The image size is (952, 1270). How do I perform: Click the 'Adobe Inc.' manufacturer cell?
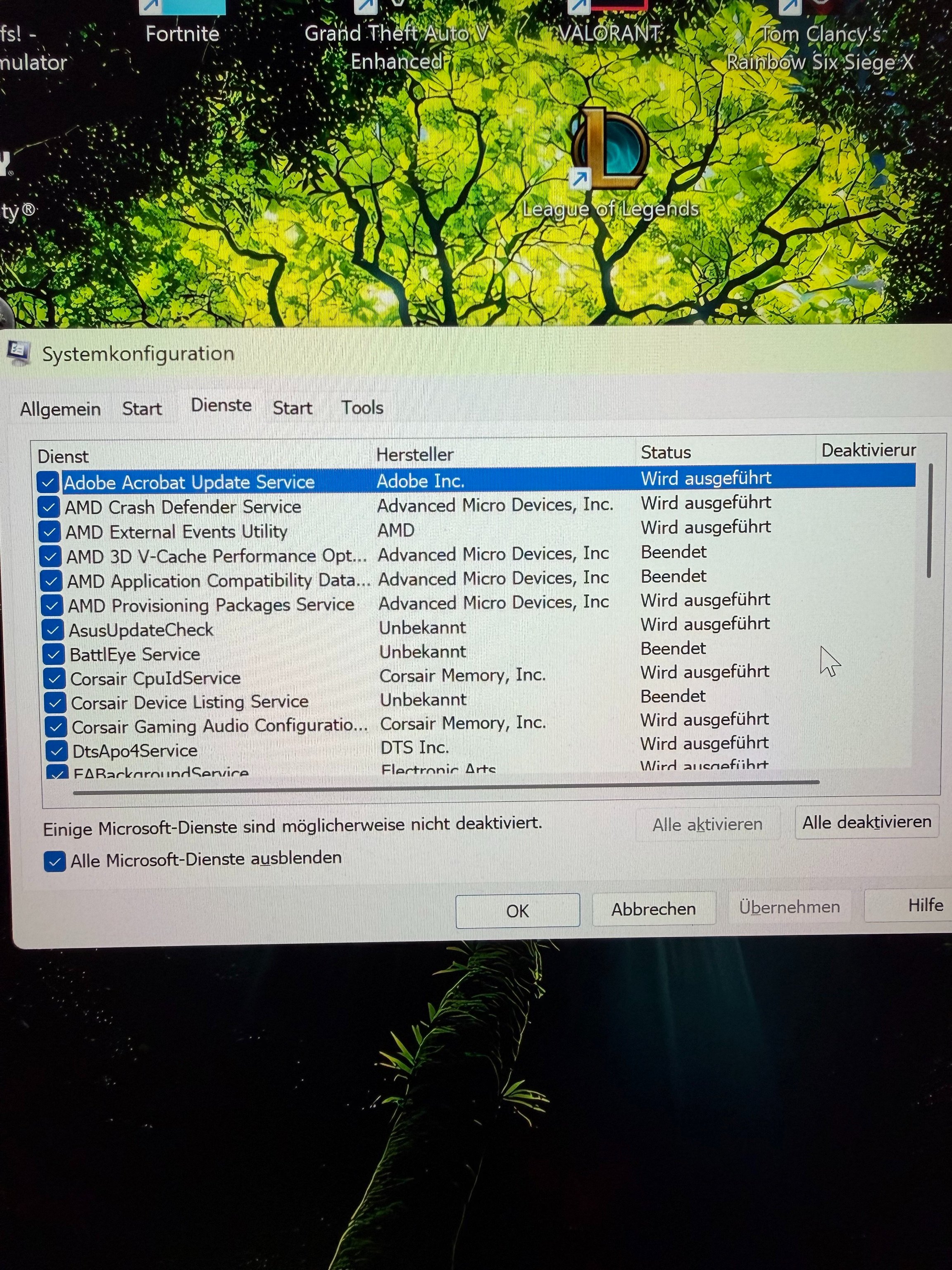pos(421,480)
